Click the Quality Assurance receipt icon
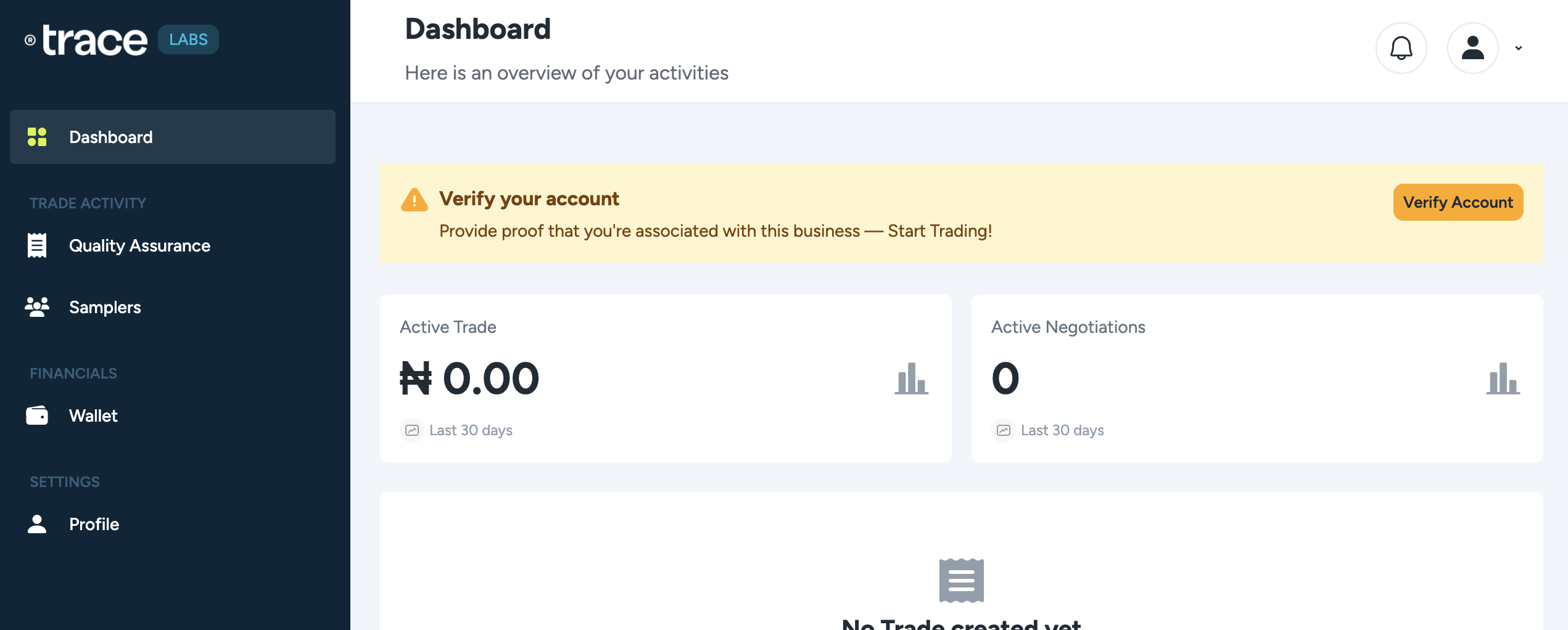 pos(37,245)
